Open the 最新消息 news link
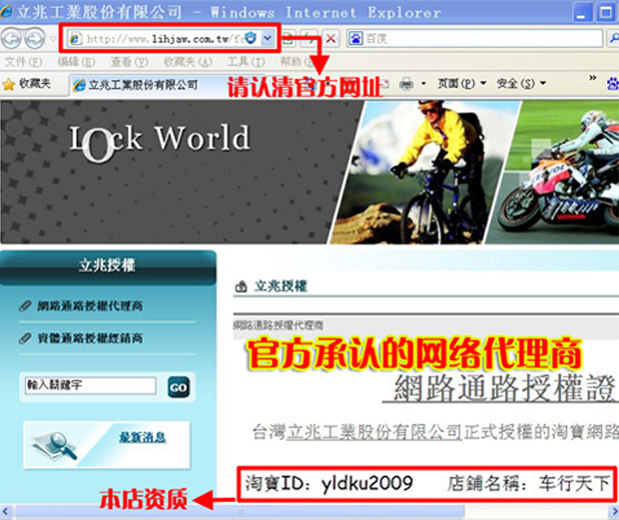The image size is (619, 520). [x=143, y=437]
